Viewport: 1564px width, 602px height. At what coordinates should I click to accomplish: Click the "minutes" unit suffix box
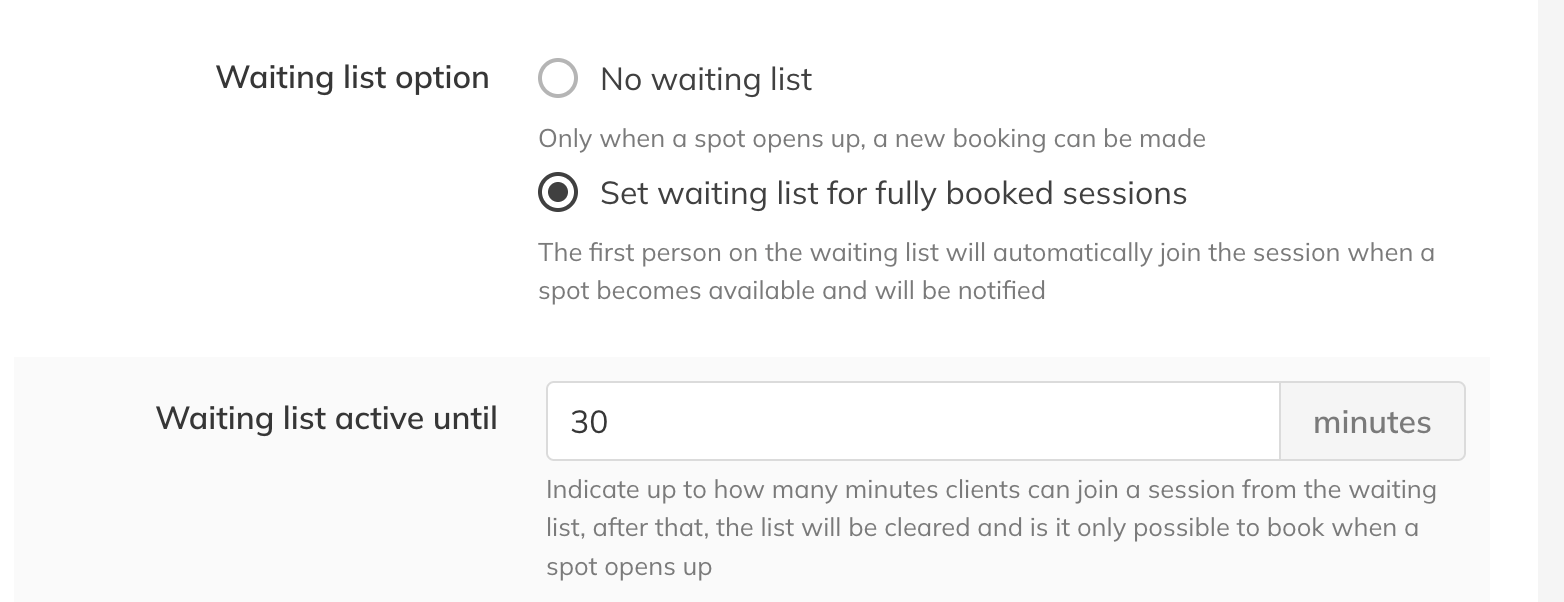pos(1371,422)
